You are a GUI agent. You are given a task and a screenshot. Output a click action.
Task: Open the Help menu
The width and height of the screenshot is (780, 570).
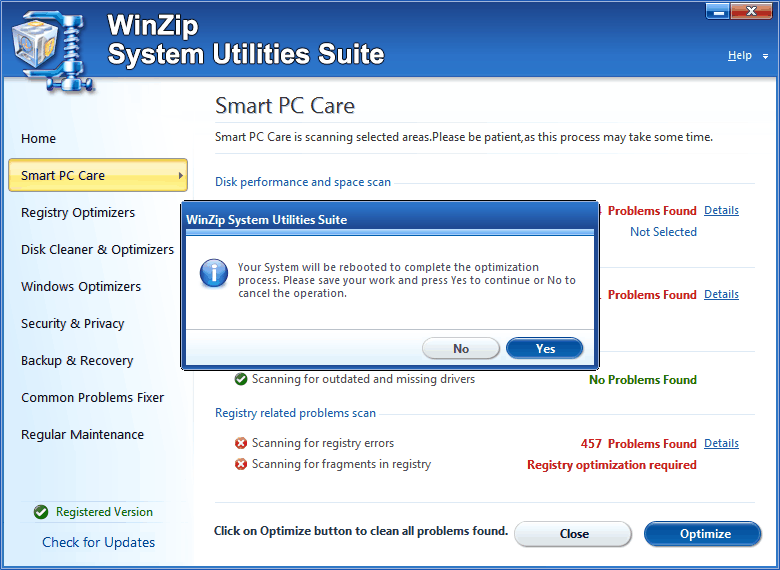pos(740,55)
